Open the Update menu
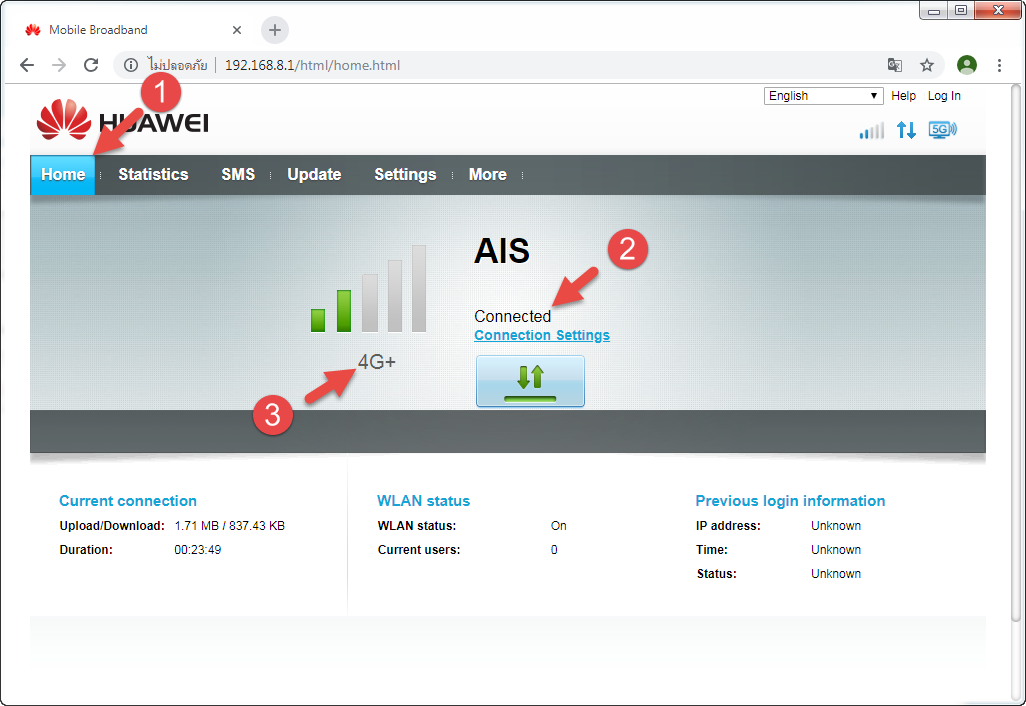 (x=314, y=175)
